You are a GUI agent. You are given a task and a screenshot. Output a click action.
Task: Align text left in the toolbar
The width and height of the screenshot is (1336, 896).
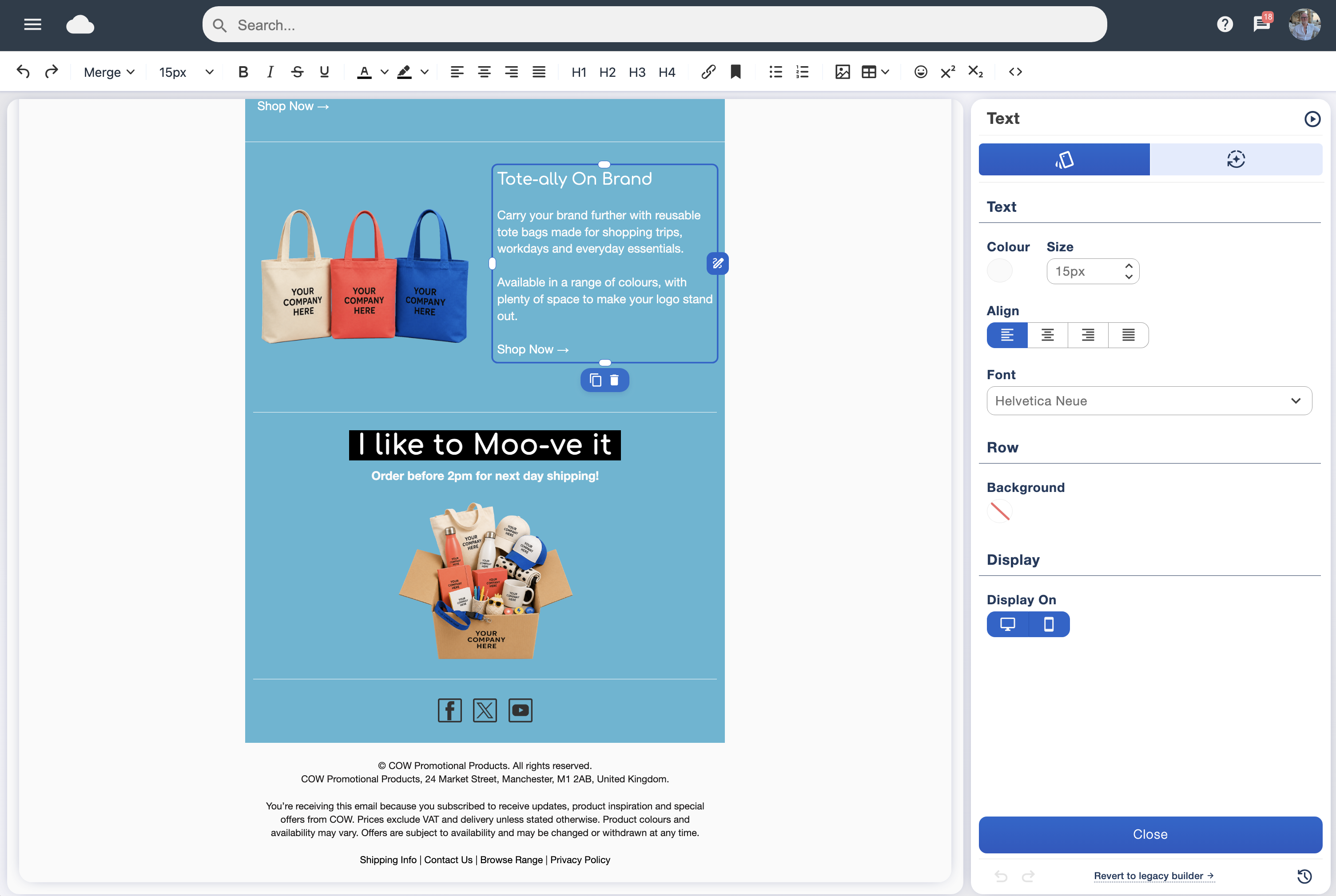tap(457, 72)
